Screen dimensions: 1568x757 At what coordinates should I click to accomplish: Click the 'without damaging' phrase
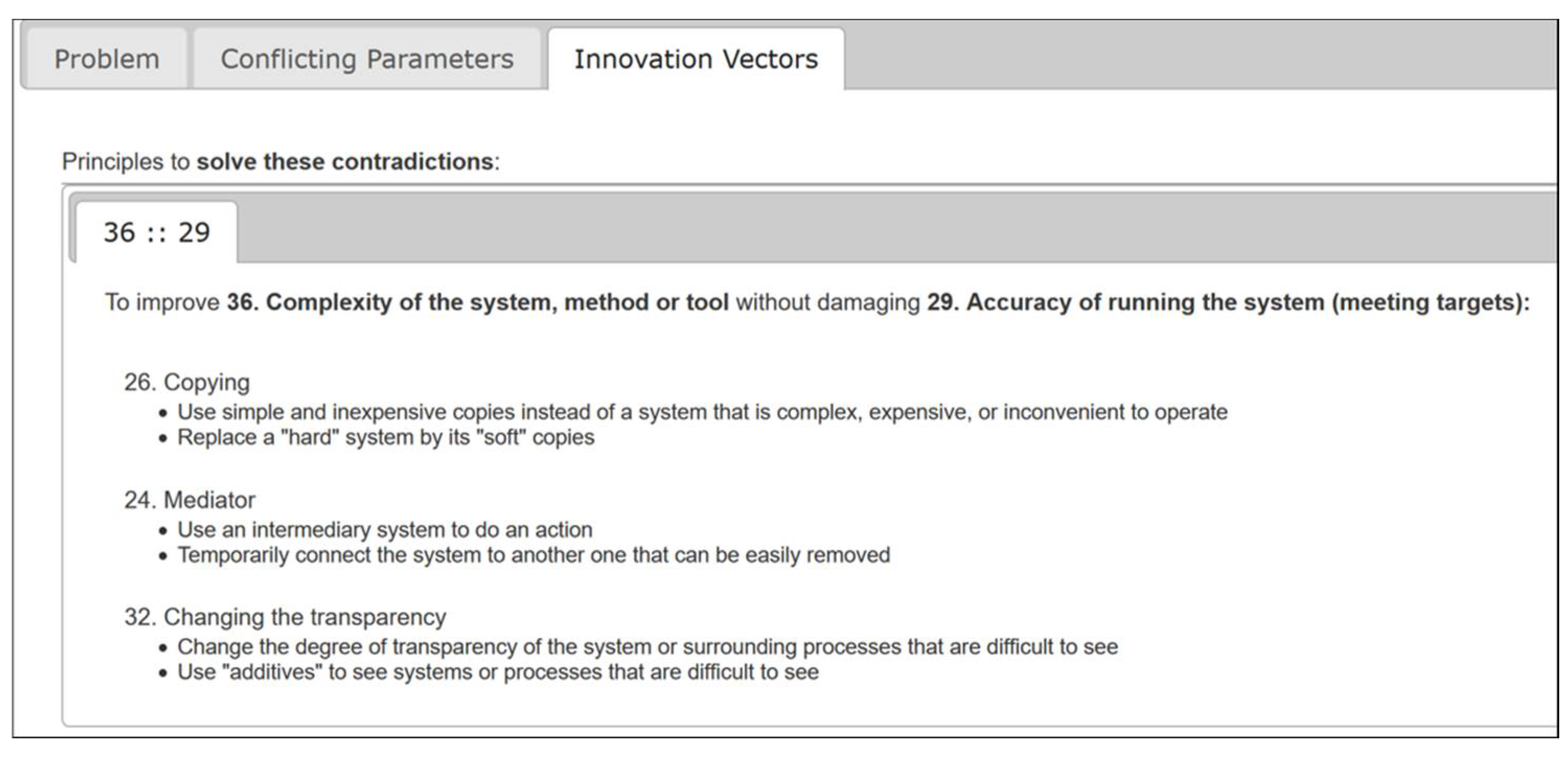pos(827,302)
